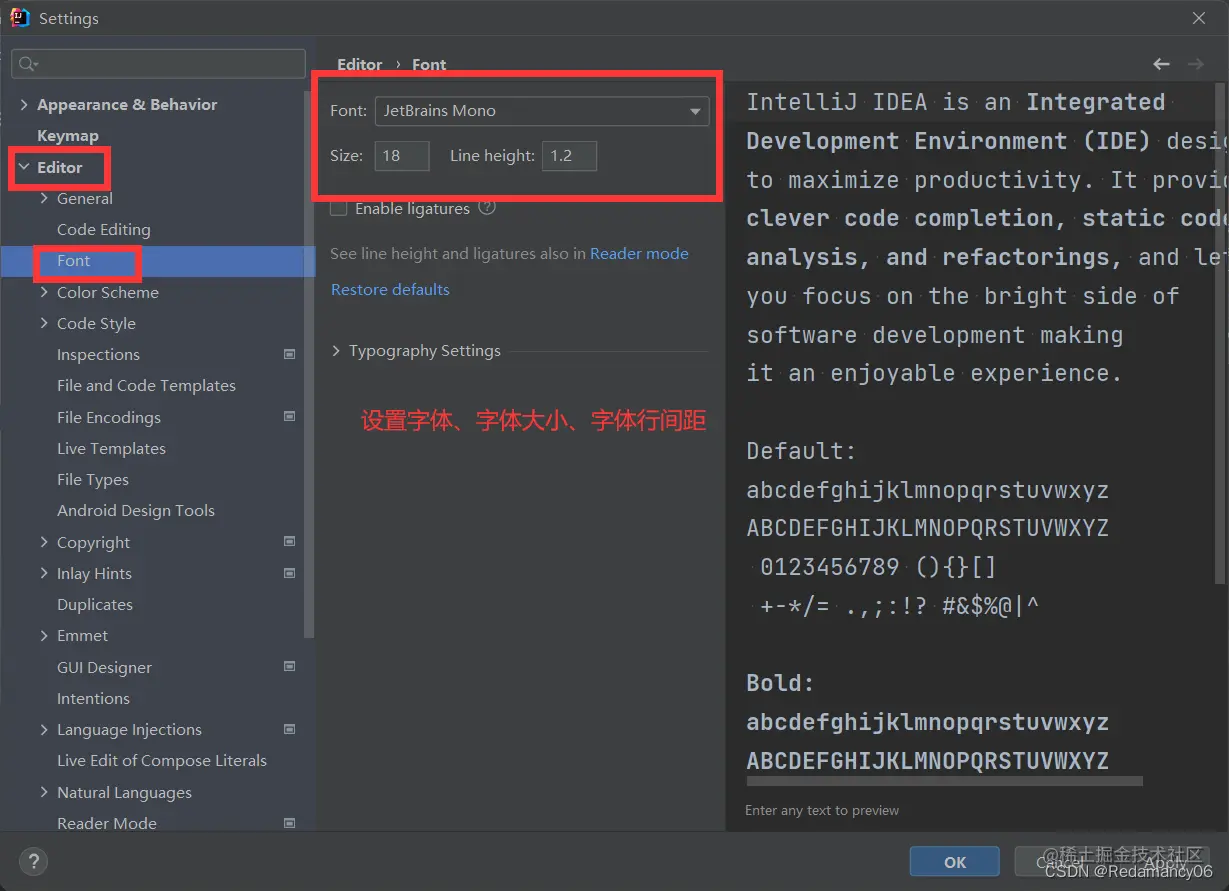Click the Cancel button
Image resolution: width=1229 pixels, height=891 pixels.
pyautogui.click(x=1059, y=862)
